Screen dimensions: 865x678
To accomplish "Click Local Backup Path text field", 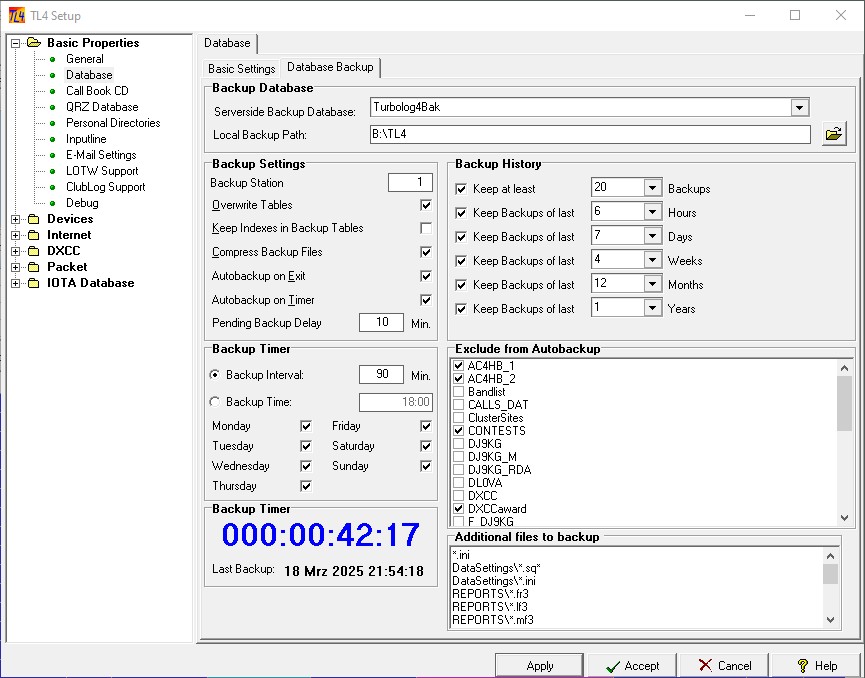I will pyautogui.click(x=590, y=134).
